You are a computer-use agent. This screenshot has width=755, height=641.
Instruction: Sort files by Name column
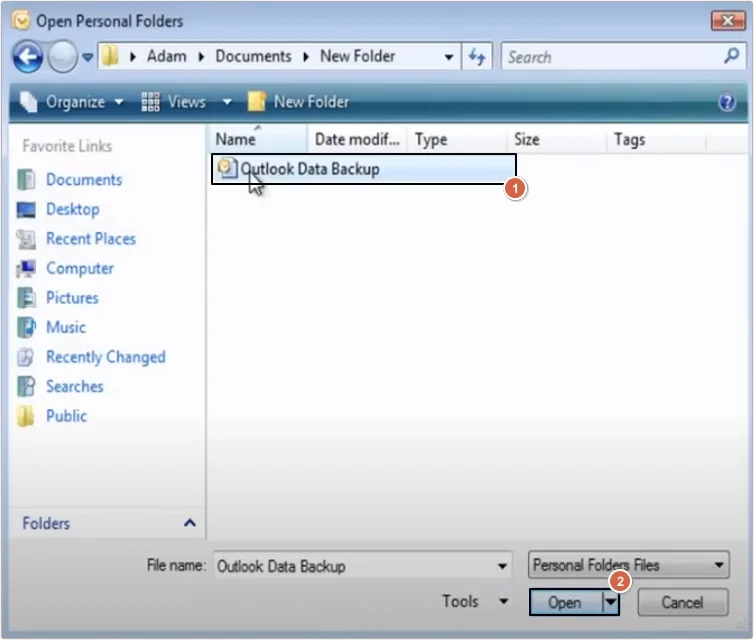[x=258, y=140]
